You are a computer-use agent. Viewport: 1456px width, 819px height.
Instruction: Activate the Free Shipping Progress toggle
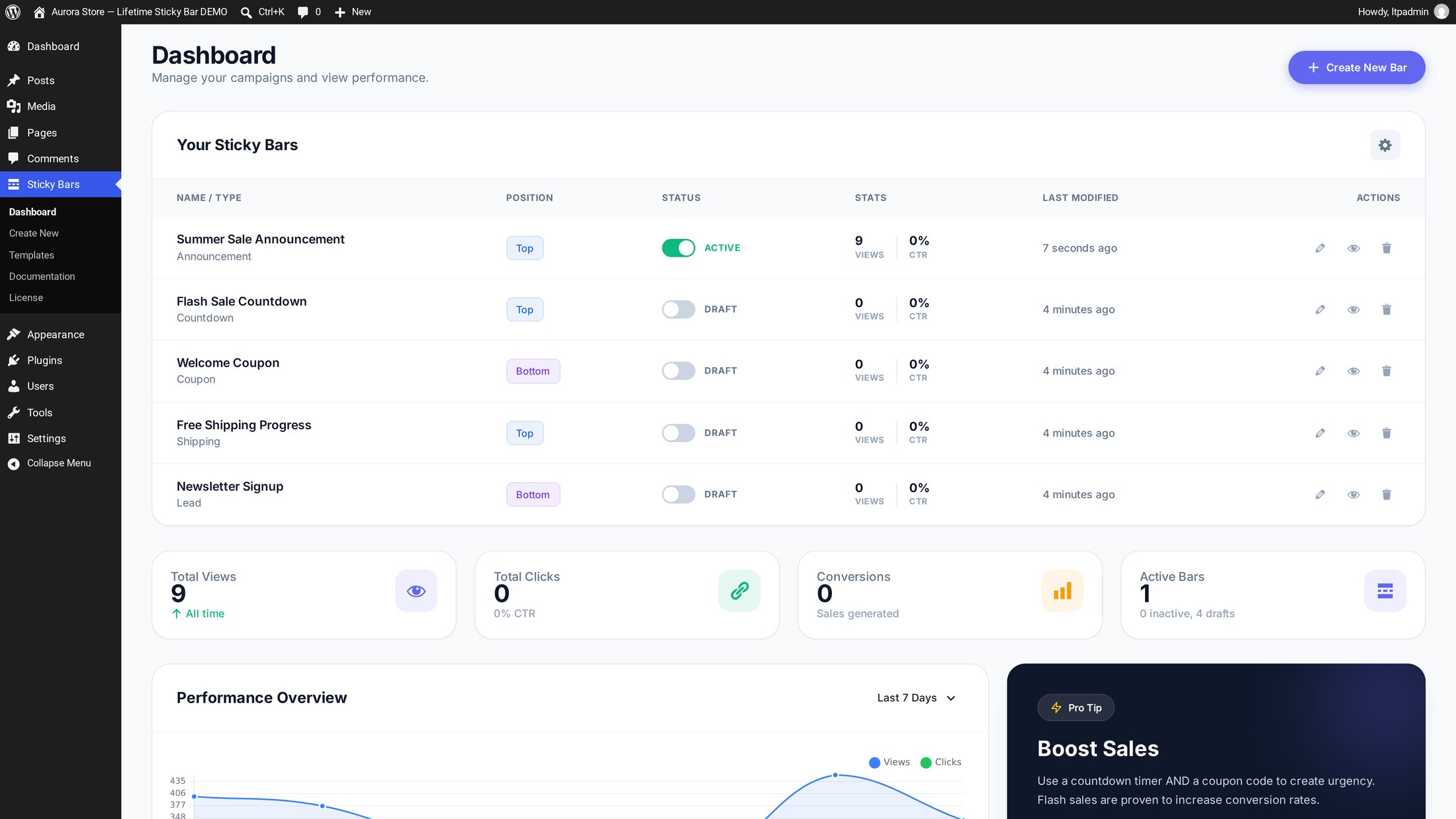678,433
